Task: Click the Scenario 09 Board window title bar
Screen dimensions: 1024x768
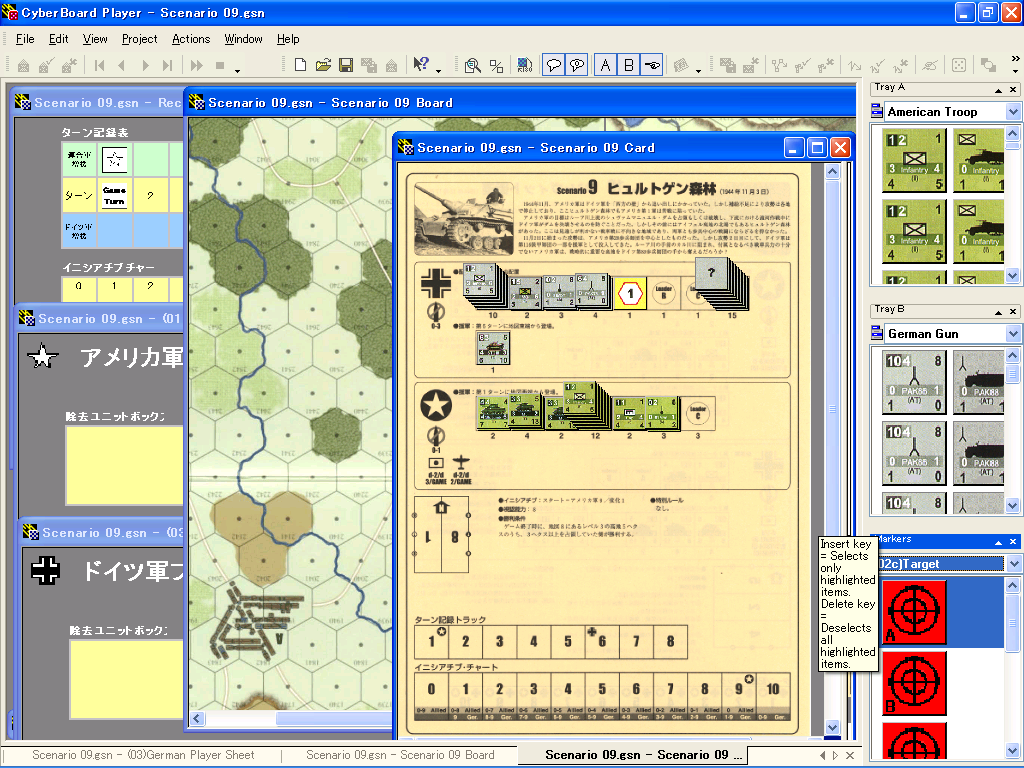Action: [520, 103]
